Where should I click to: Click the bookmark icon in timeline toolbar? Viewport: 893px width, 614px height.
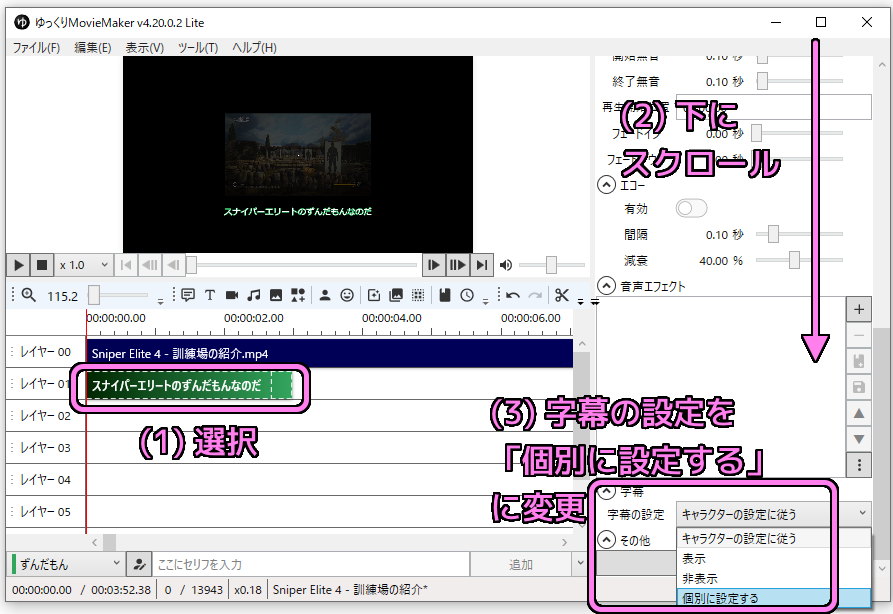445,295
